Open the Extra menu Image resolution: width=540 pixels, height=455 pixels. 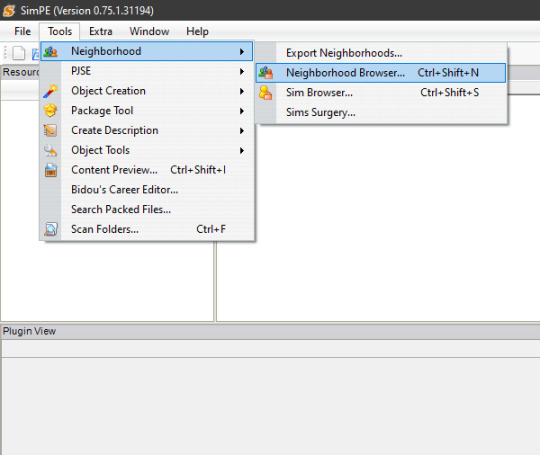coord(101,31)
